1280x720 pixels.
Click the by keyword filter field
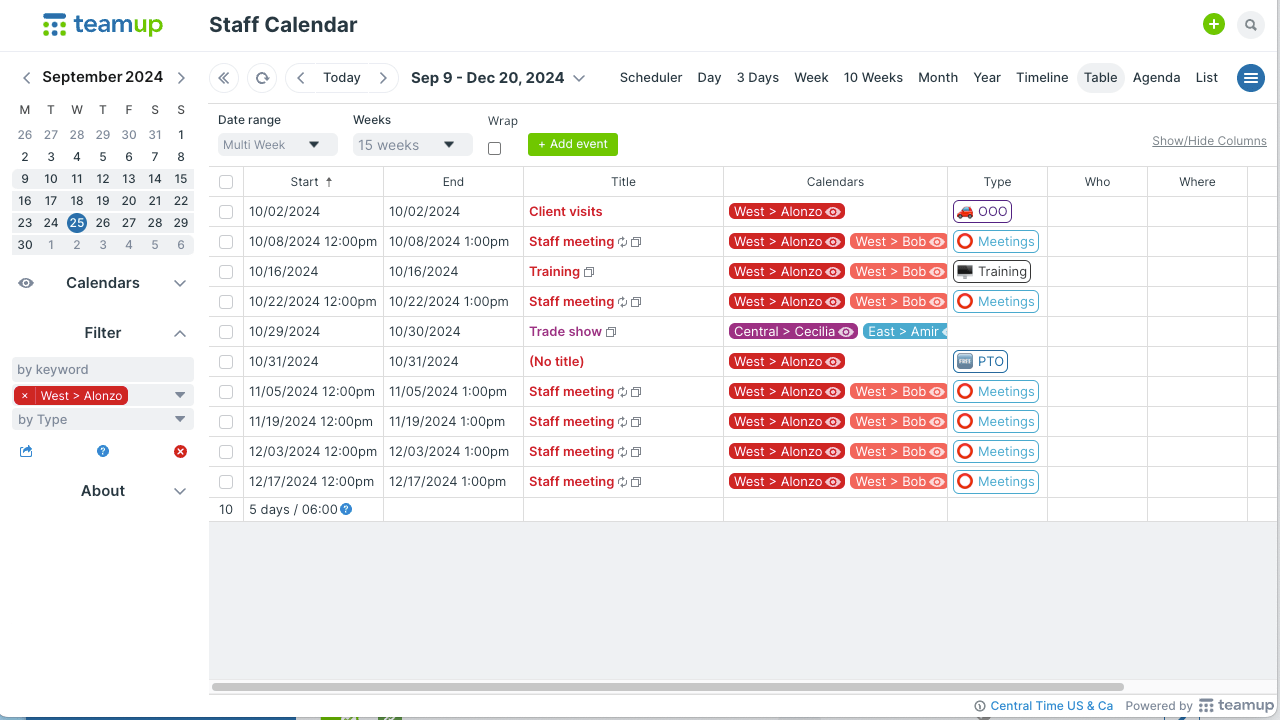pos(103,370)
